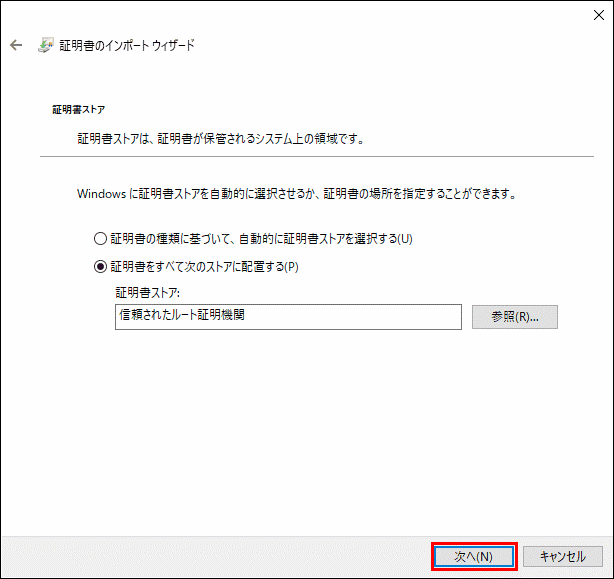Click the Windows に証明書ストアを自動的に instruction text
The width and height of the screenshot is (614, 579).
(x=296, y=193)
